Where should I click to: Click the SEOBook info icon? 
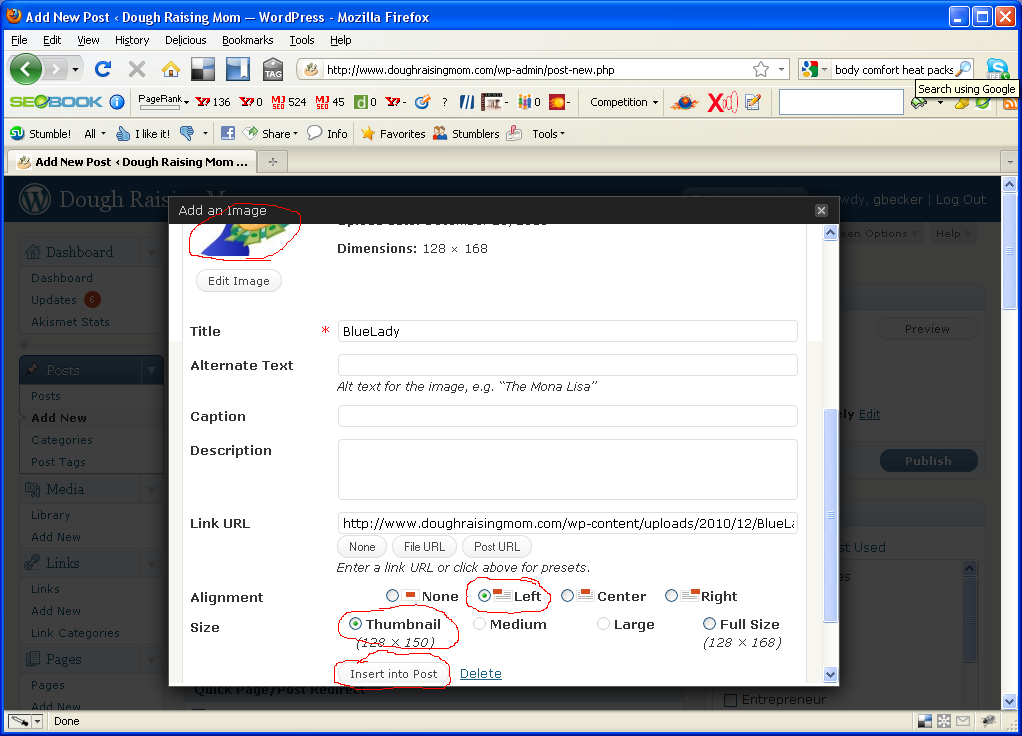pos(117,102)
